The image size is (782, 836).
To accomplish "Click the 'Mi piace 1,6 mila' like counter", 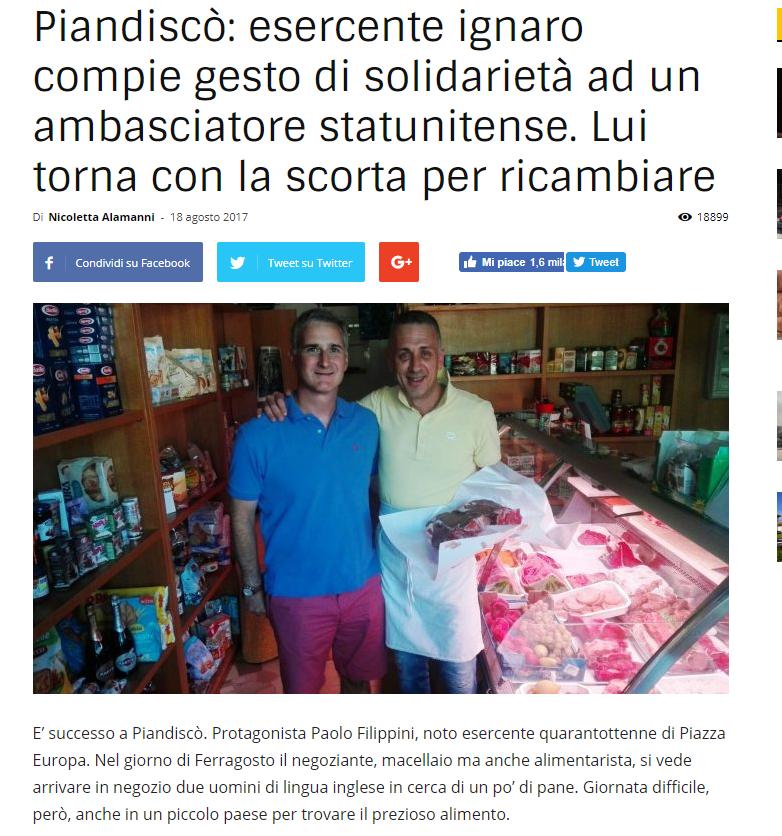I will (x=511, y=262).
